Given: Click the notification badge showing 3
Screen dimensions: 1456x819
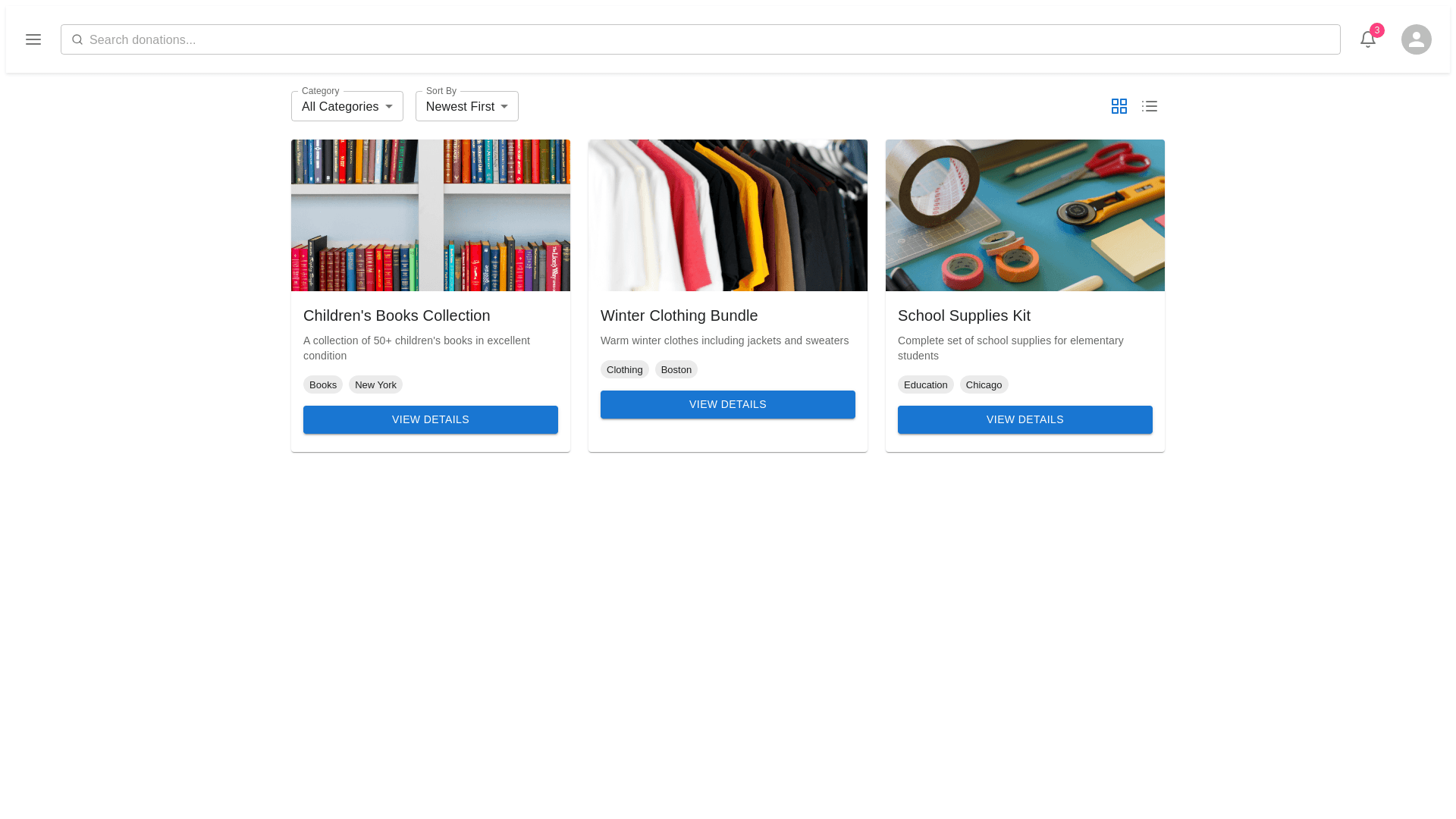Looking at the screenshot, I should pos(1377,30).
